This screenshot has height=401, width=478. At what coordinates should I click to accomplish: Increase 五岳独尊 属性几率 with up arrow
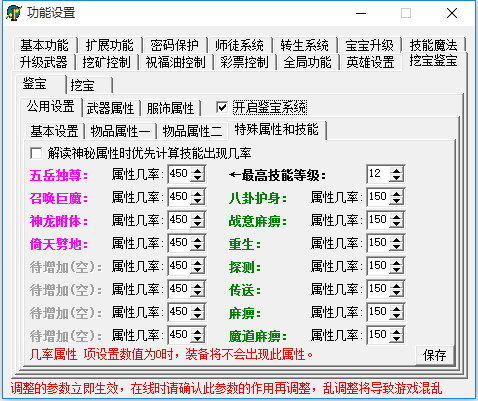197,170
